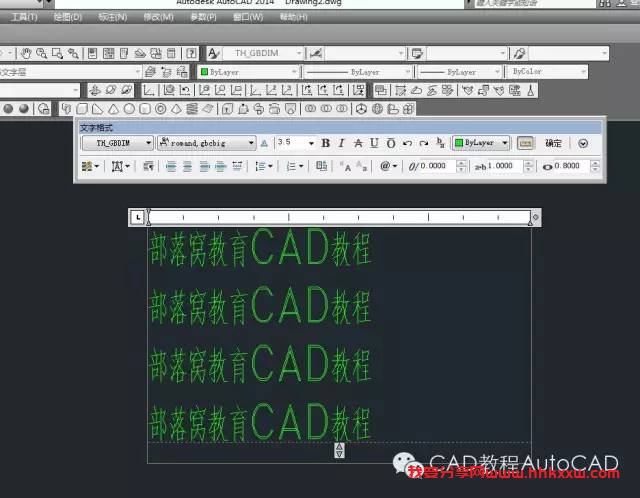Click the Table Style icon
Screen dimensions: 640x498
[x=417, y=53]
